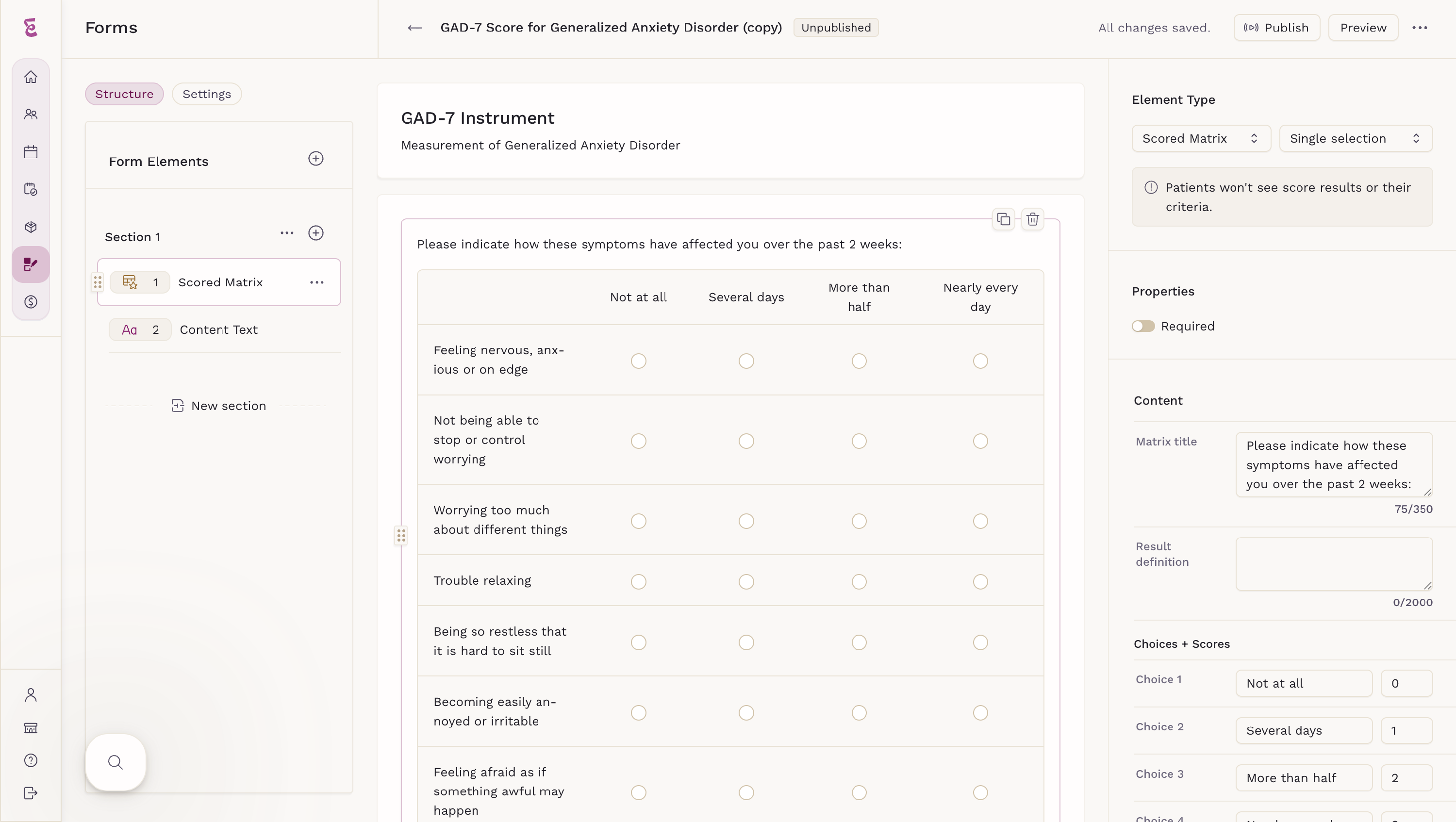Click the Preview button

click(1362, 28)
